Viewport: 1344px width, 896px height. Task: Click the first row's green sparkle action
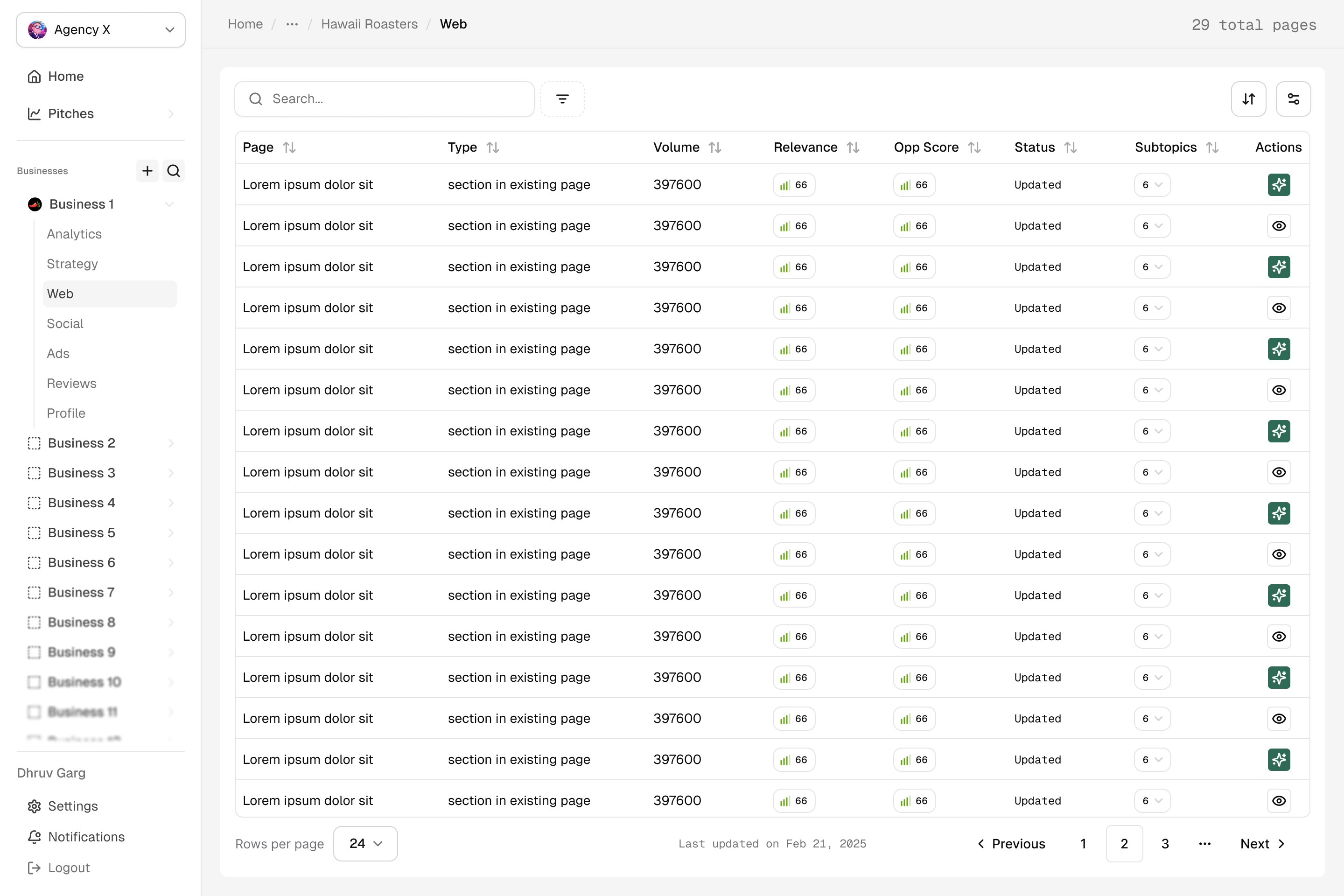pyautogui.click(x=1278, y=185)
